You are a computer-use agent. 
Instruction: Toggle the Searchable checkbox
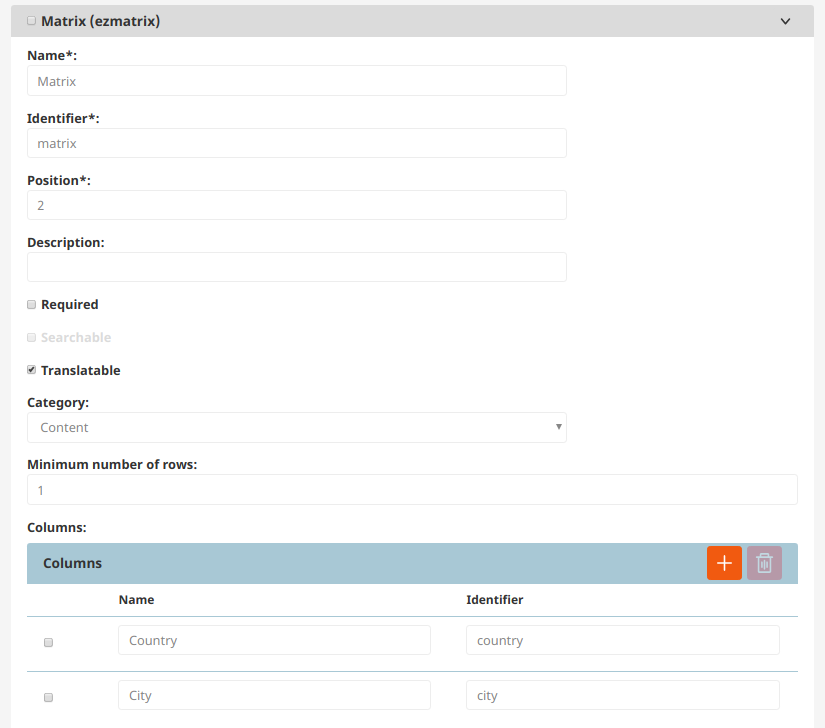click(31, 337)
